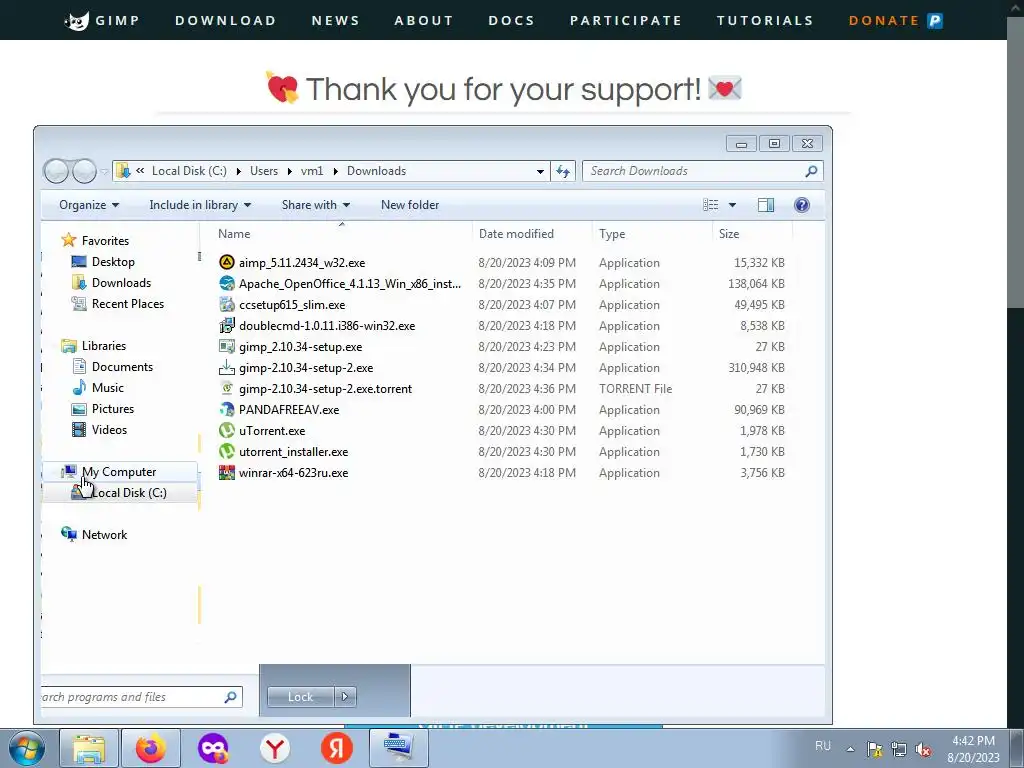Click the DONATE link on GIMP site
The width and height of the screenshot is (1024, 768).
coord(884,21)
